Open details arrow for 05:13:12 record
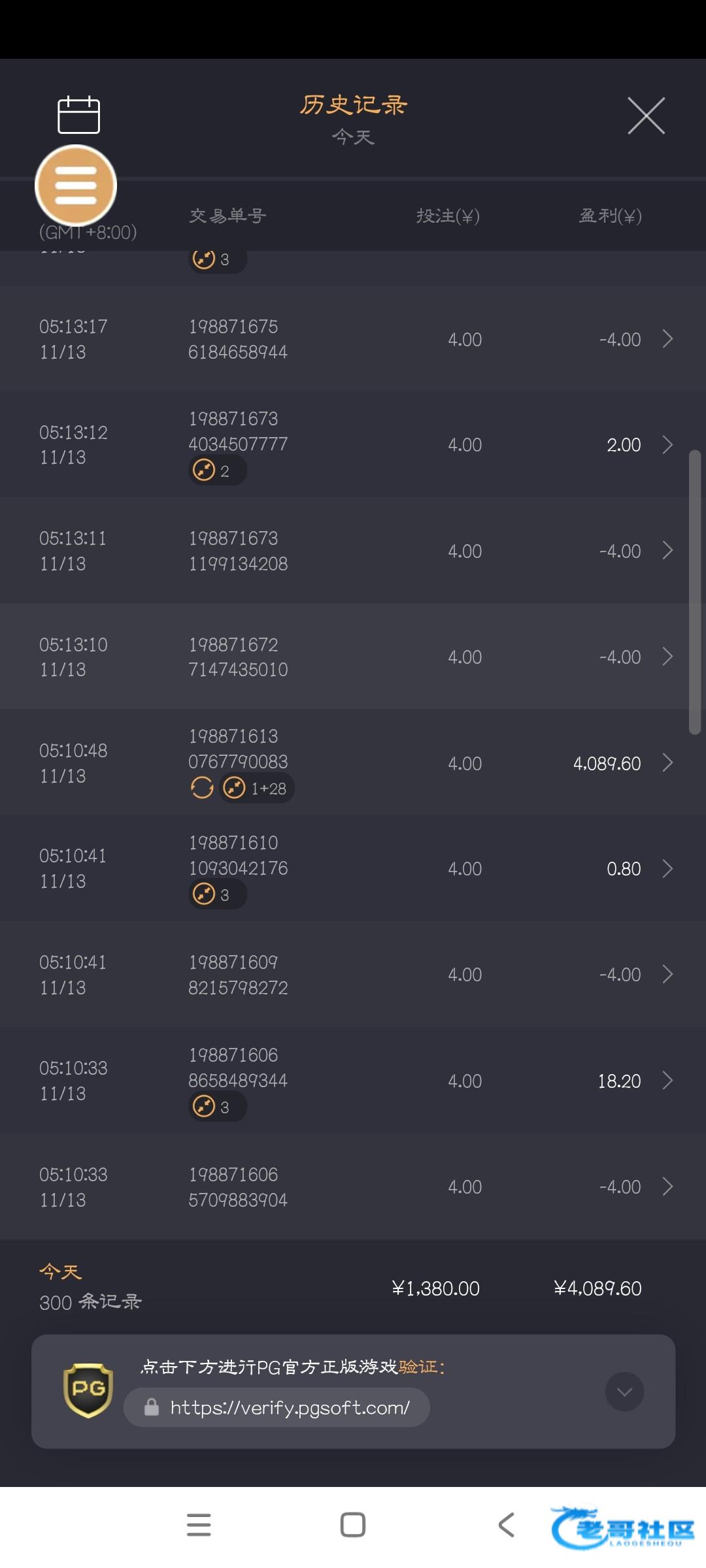 (x=667, y=445)
